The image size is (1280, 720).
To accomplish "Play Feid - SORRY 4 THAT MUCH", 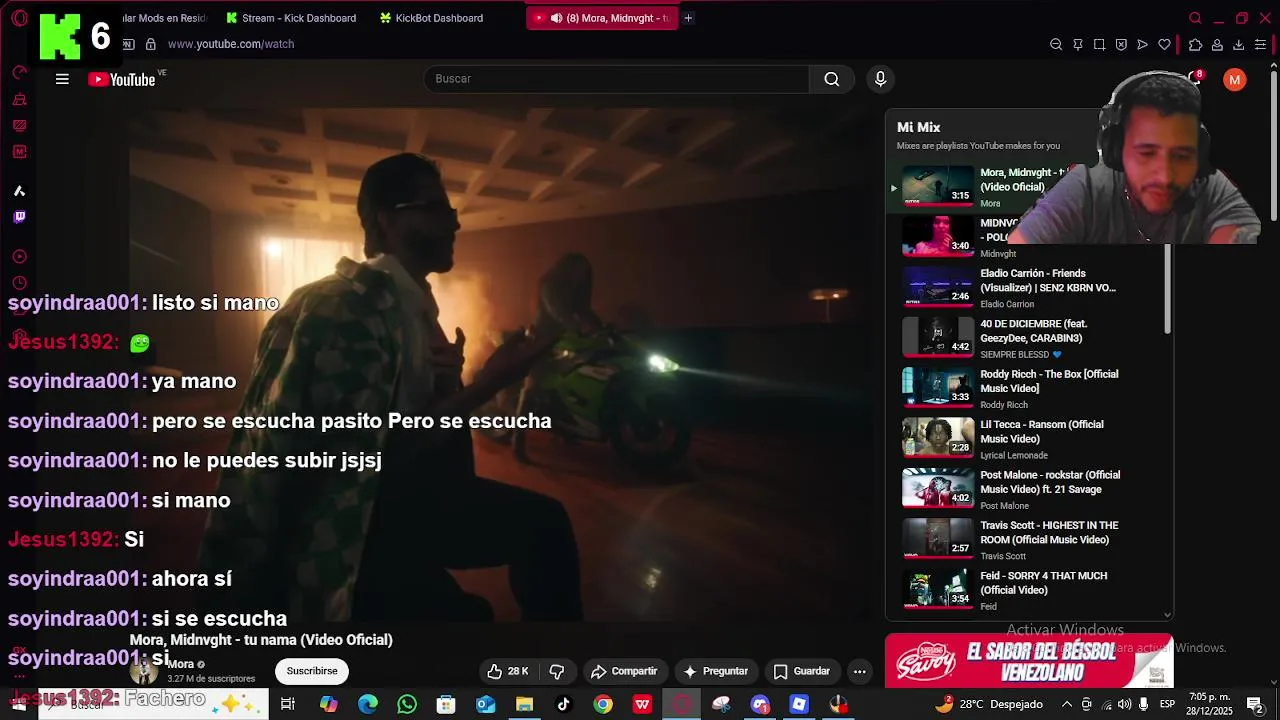I will (x=1025, y=590).
